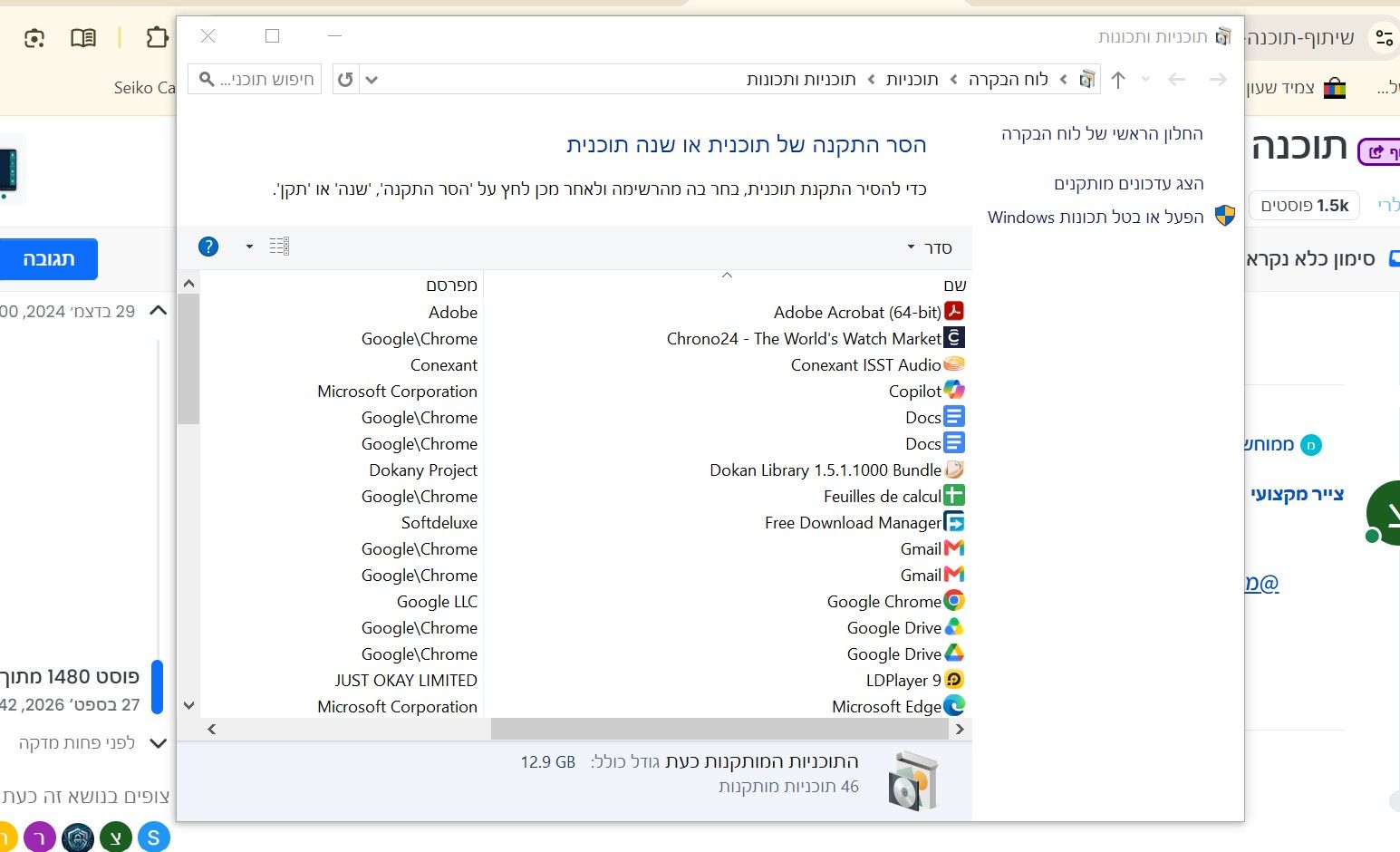Screen dimensions: 1400x852
Task: Click the blue S avatar on forum page
Action: click(x=153, y=837)
